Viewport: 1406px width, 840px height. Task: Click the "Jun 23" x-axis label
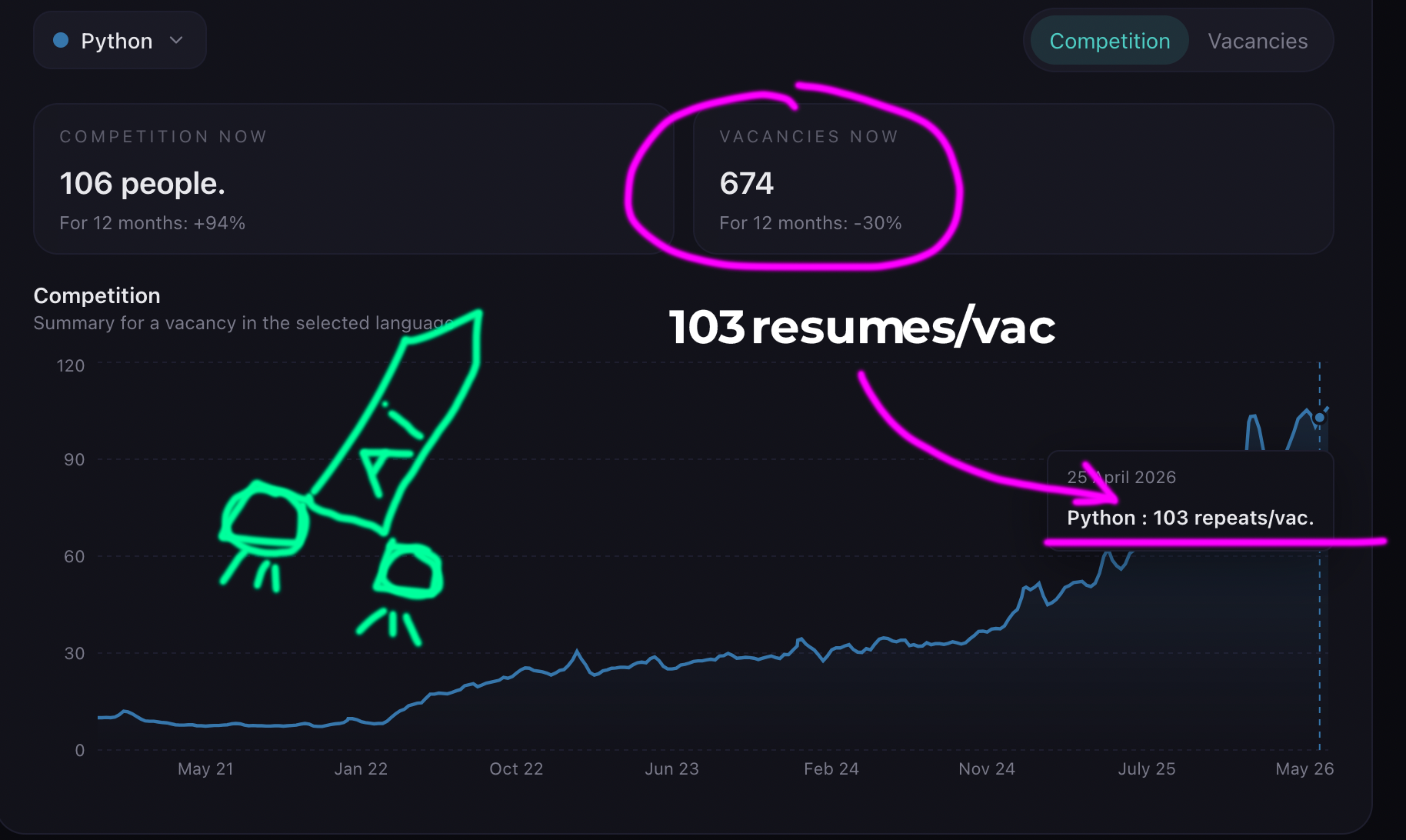coord(671,768)
